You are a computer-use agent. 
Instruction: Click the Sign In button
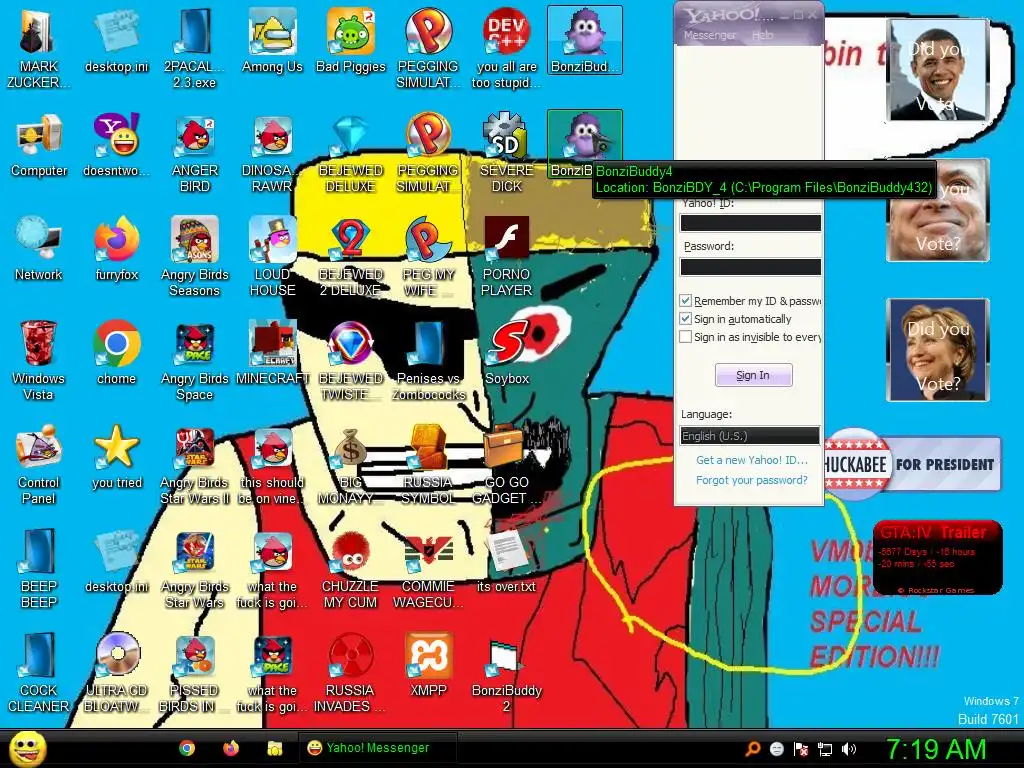click(754, 375)
